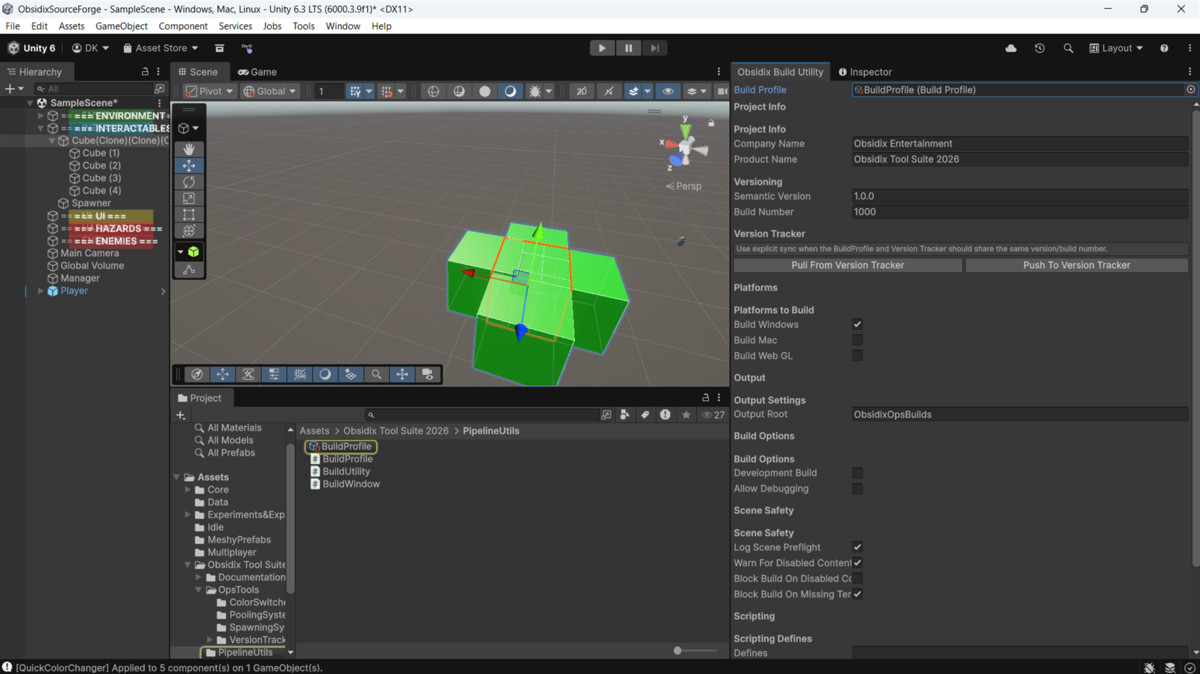
Task: Collapse the SampleScene node in Hierarchy
Action: click(30, 103)
